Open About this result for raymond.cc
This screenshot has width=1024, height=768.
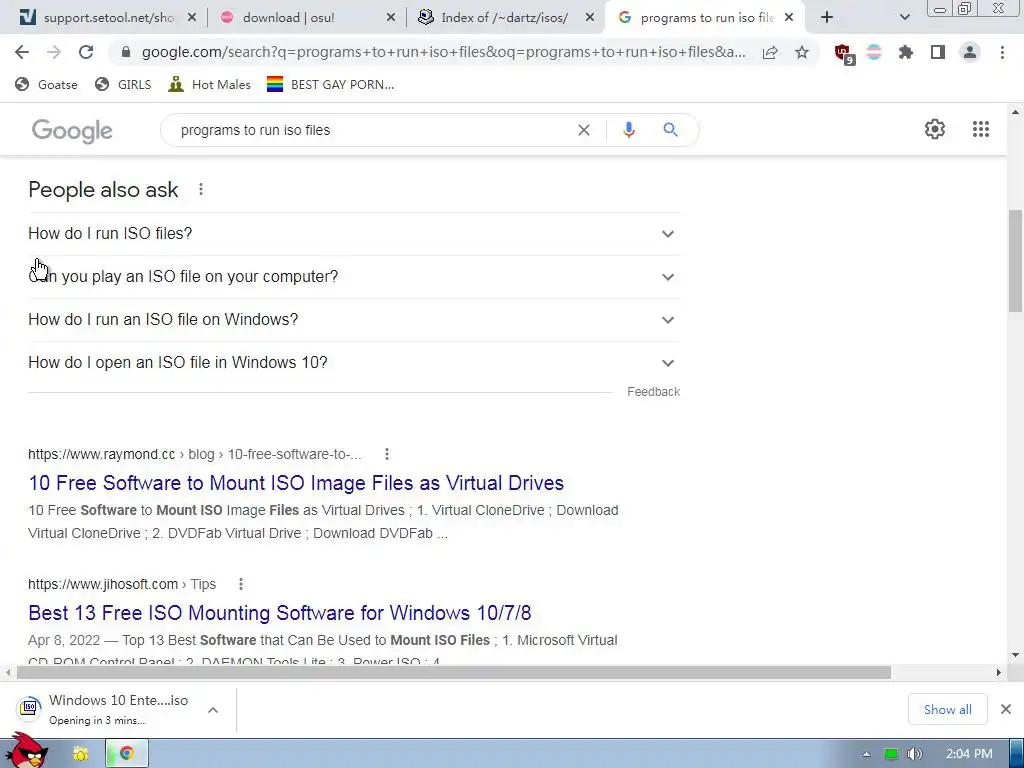click(x=387, y=454)
